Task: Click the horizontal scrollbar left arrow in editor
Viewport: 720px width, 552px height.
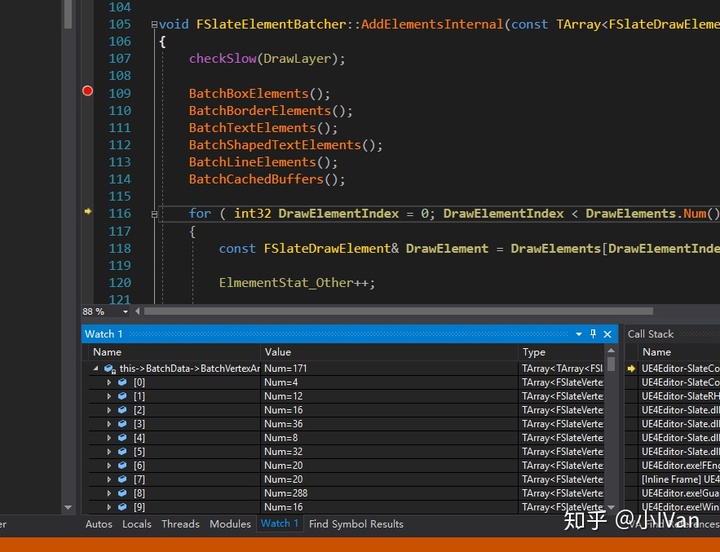Action: click(137, 311)
